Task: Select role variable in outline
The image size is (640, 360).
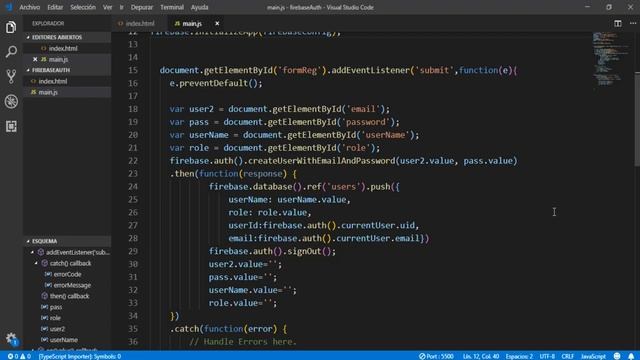Action: coord(55,318)
